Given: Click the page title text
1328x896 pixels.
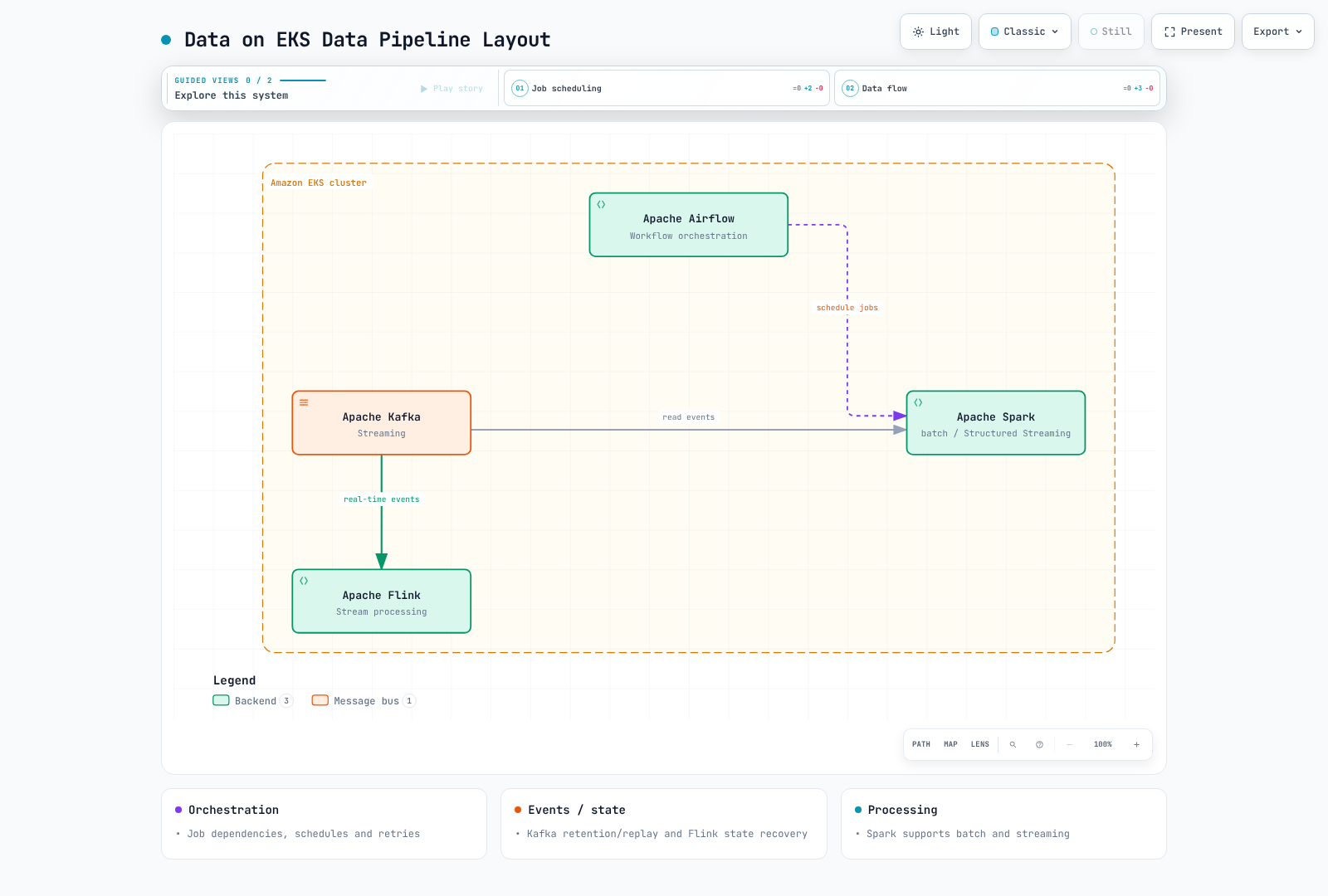Looking at the screenshot, I should pos(368,40).
